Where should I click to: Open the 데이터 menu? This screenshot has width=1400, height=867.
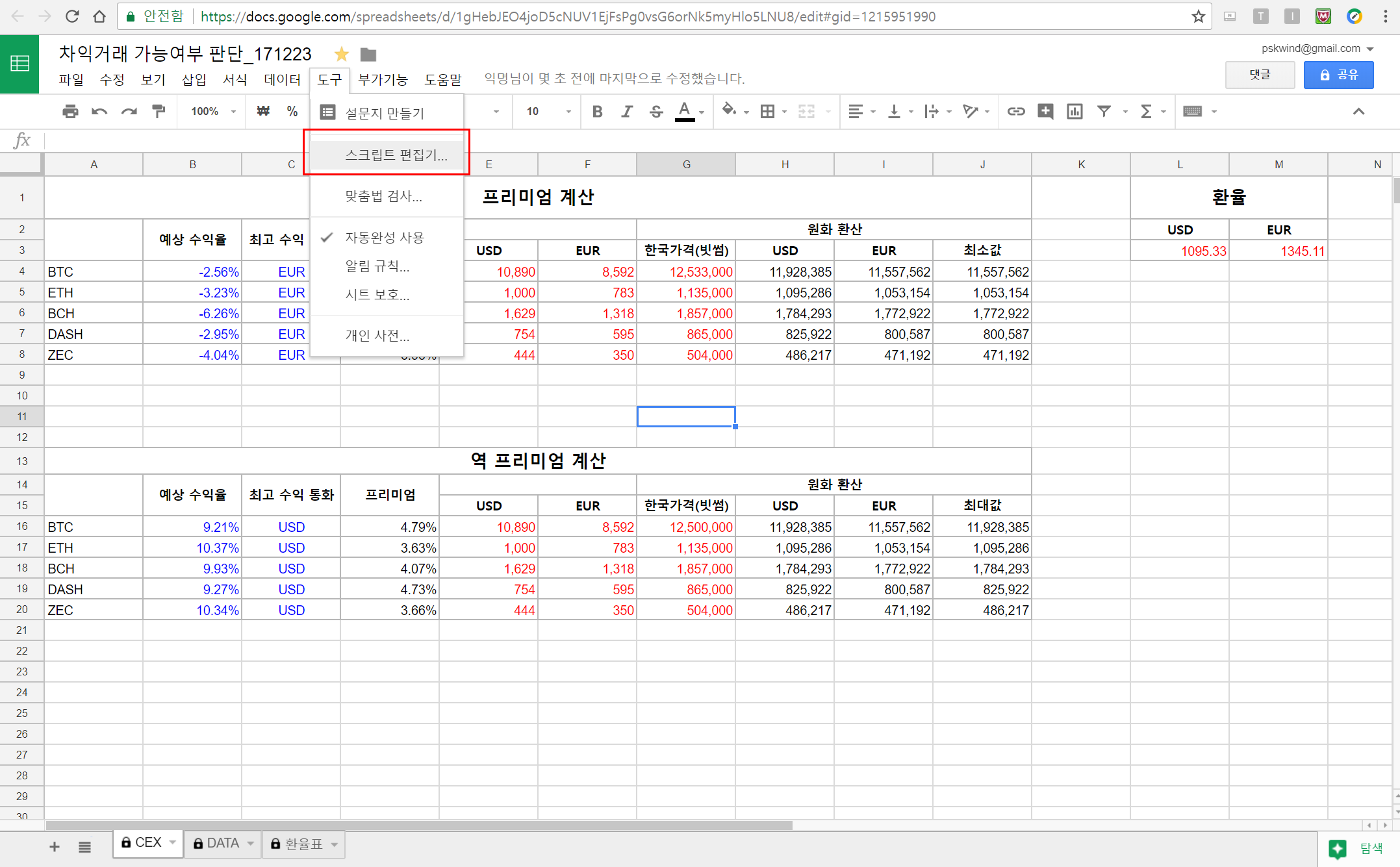point(282,79)
